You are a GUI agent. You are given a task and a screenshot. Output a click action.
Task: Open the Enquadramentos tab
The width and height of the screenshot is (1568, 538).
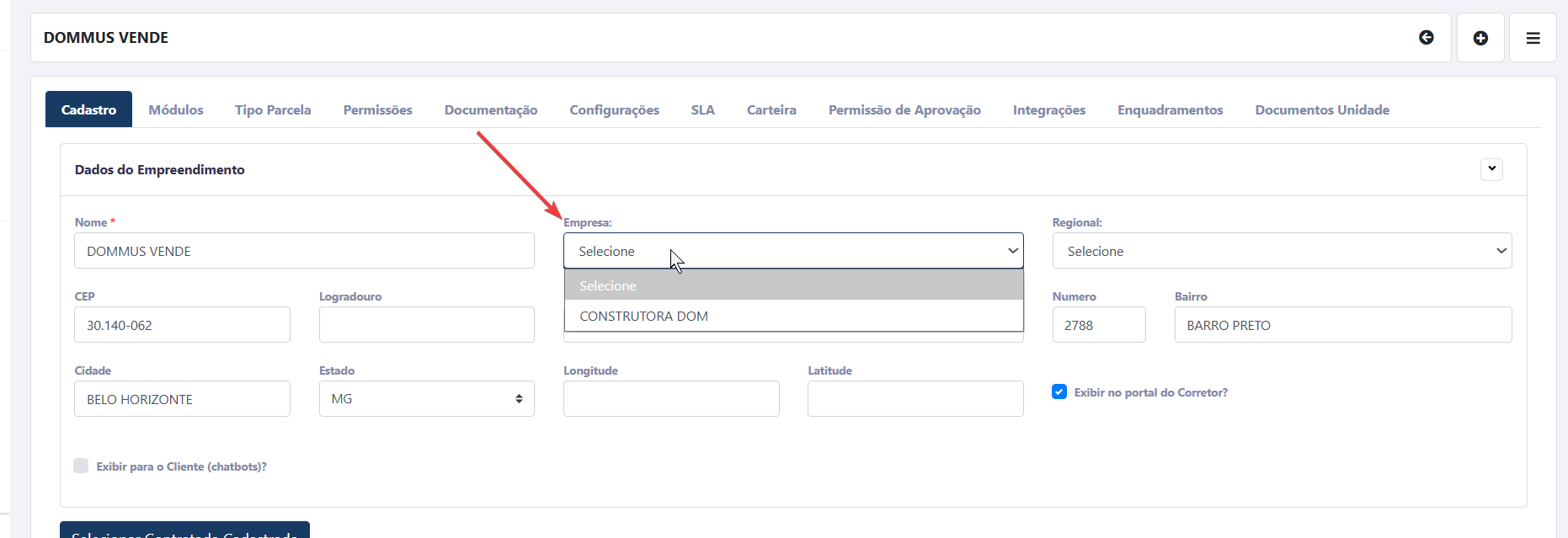click(x=1170, y=109)
